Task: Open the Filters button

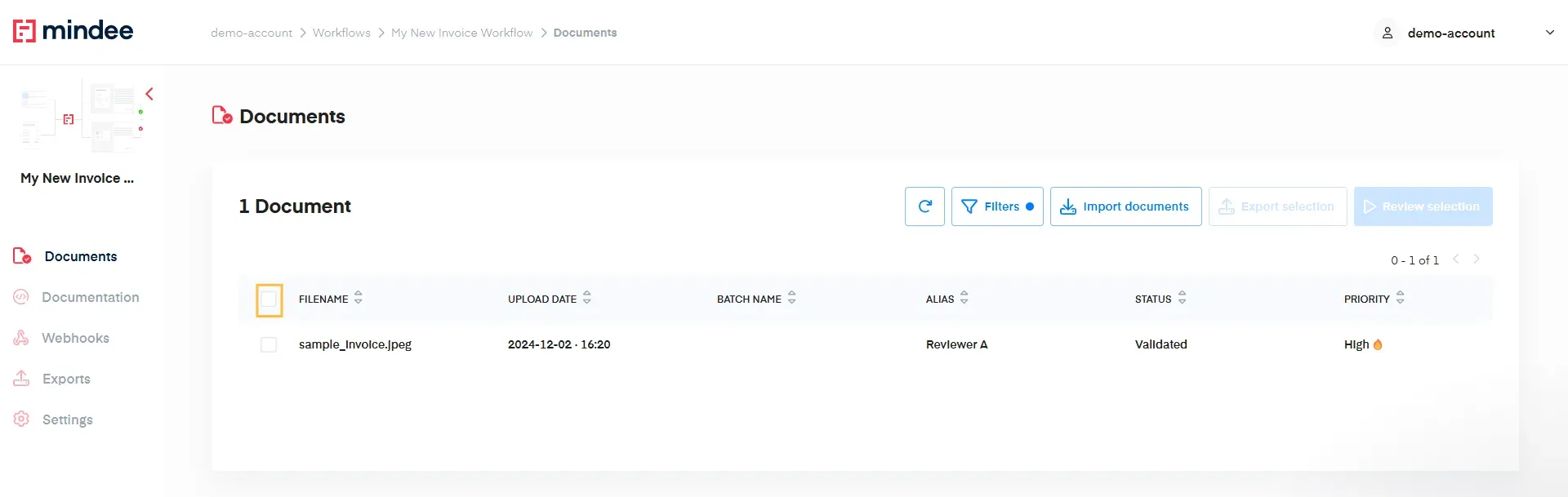Action: pos(996,206)
